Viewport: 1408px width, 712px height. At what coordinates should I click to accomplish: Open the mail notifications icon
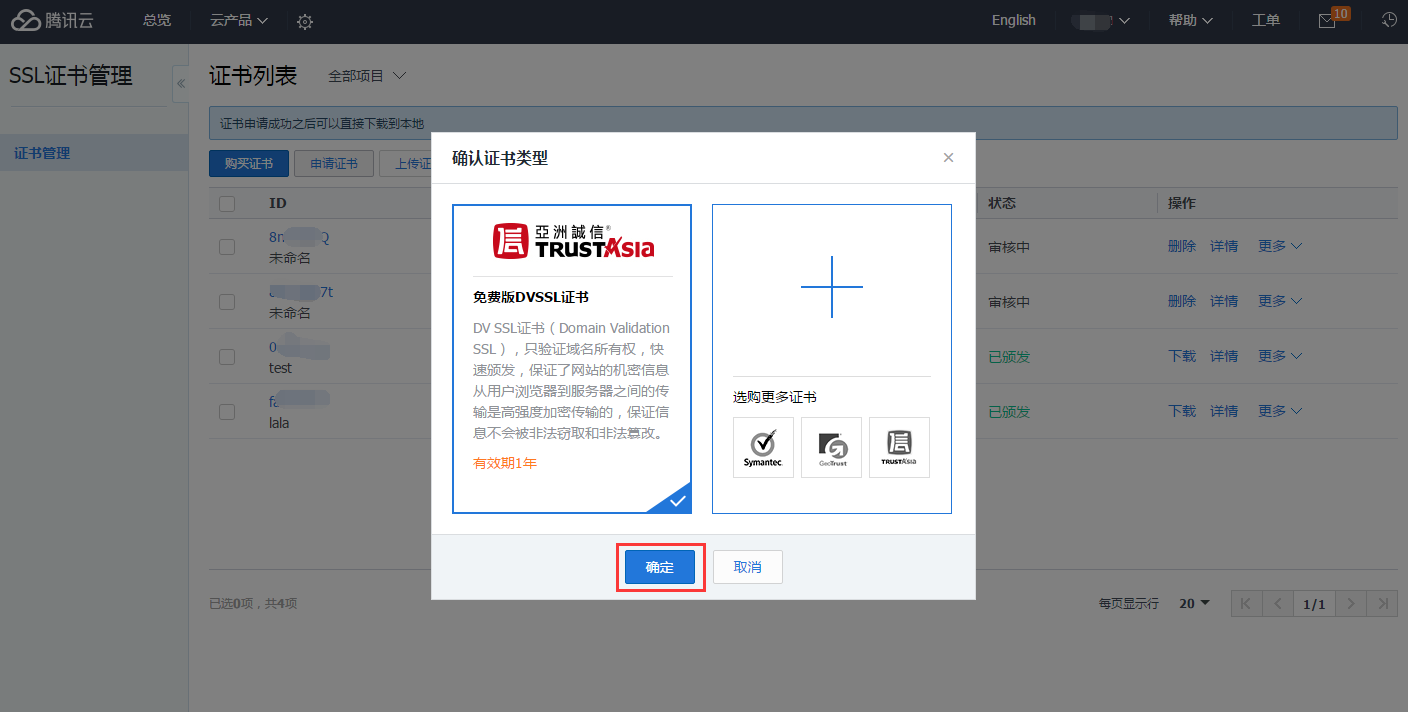tap(1327, 21)
